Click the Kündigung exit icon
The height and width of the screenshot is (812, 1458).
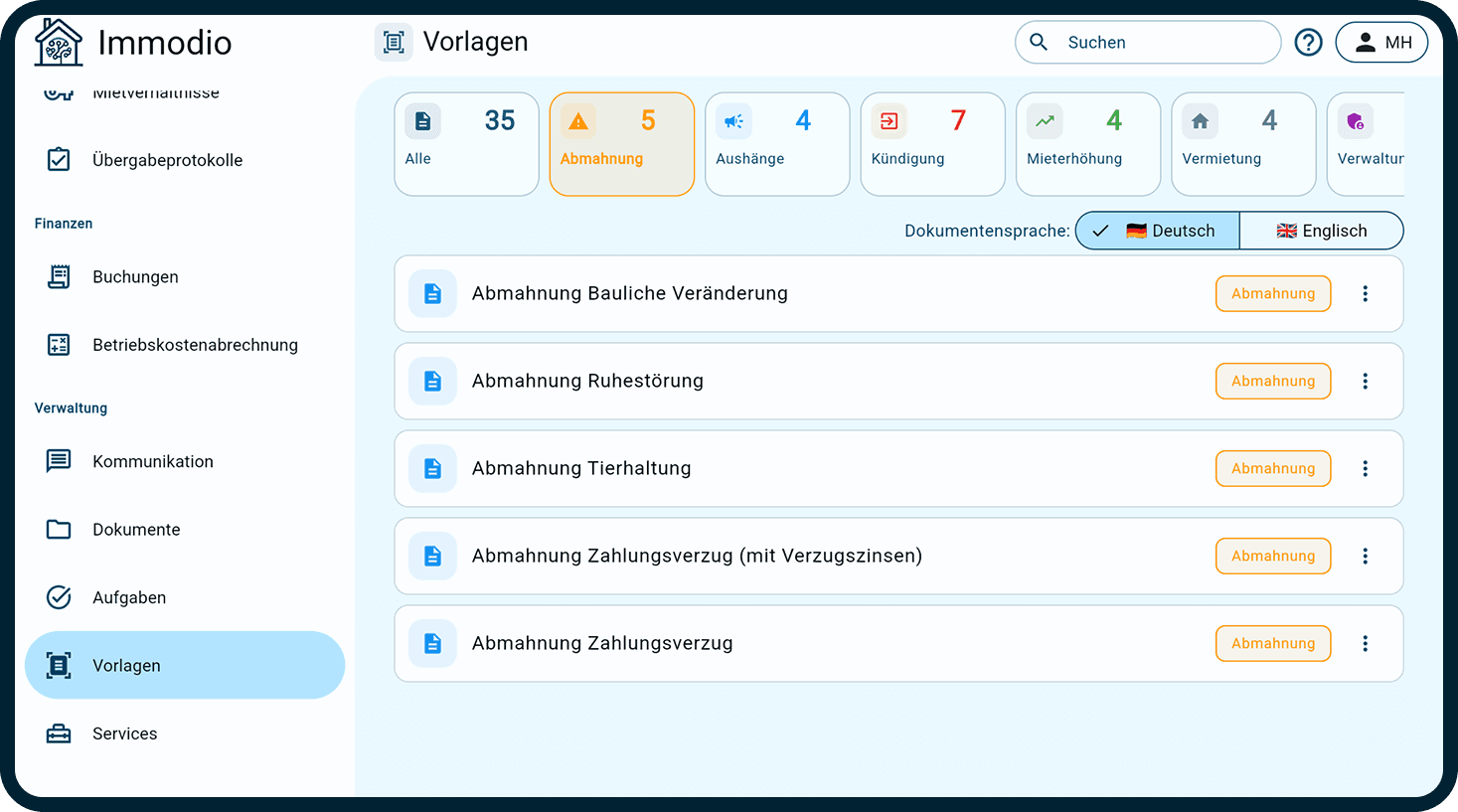pyautogui.click(x=890, y=121)
